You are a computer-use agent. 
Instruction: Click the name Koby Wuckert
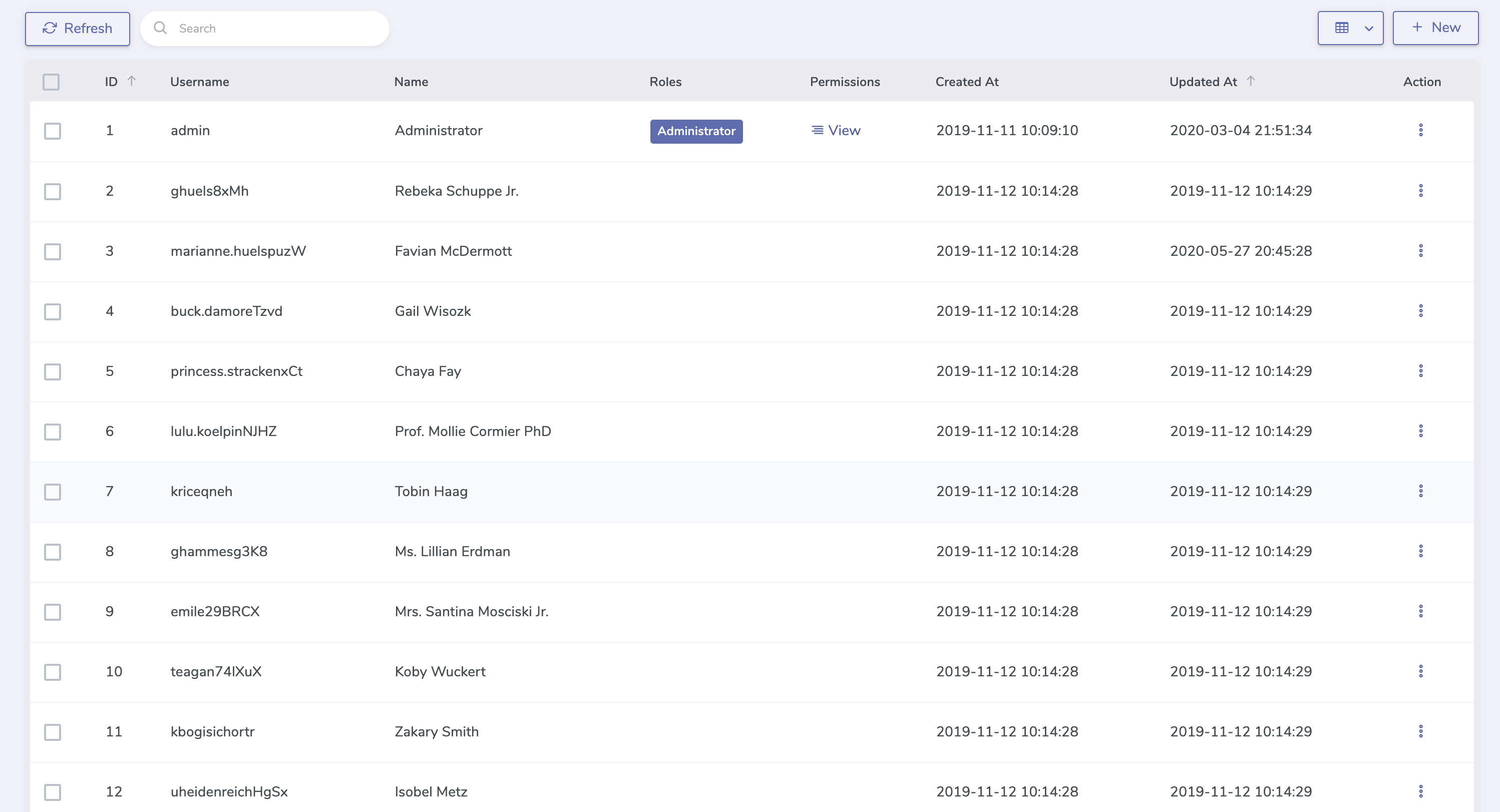click(x=440, y=671)
